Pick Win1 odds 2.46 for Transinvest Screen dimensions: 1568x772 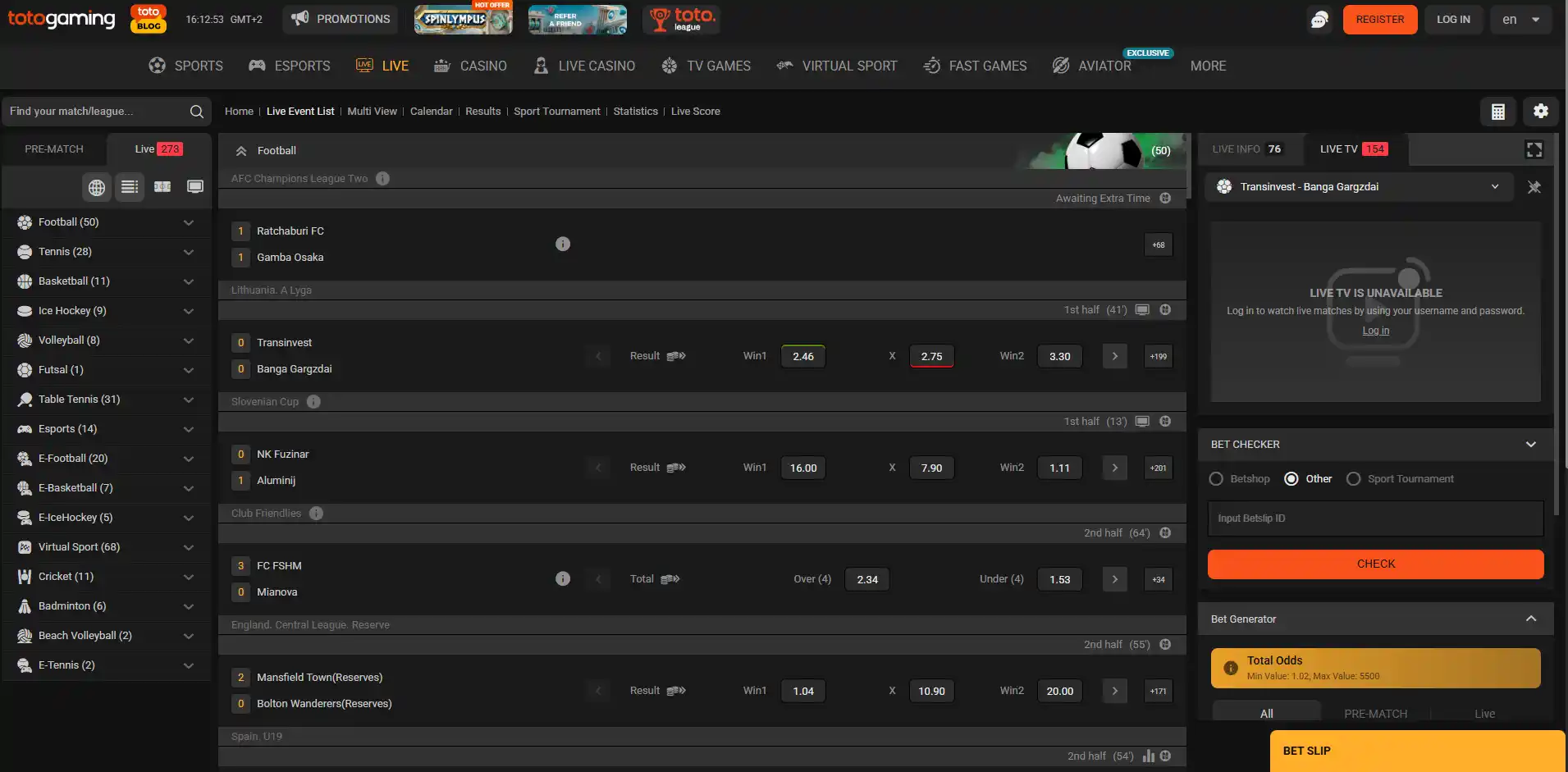coord(803,356)
